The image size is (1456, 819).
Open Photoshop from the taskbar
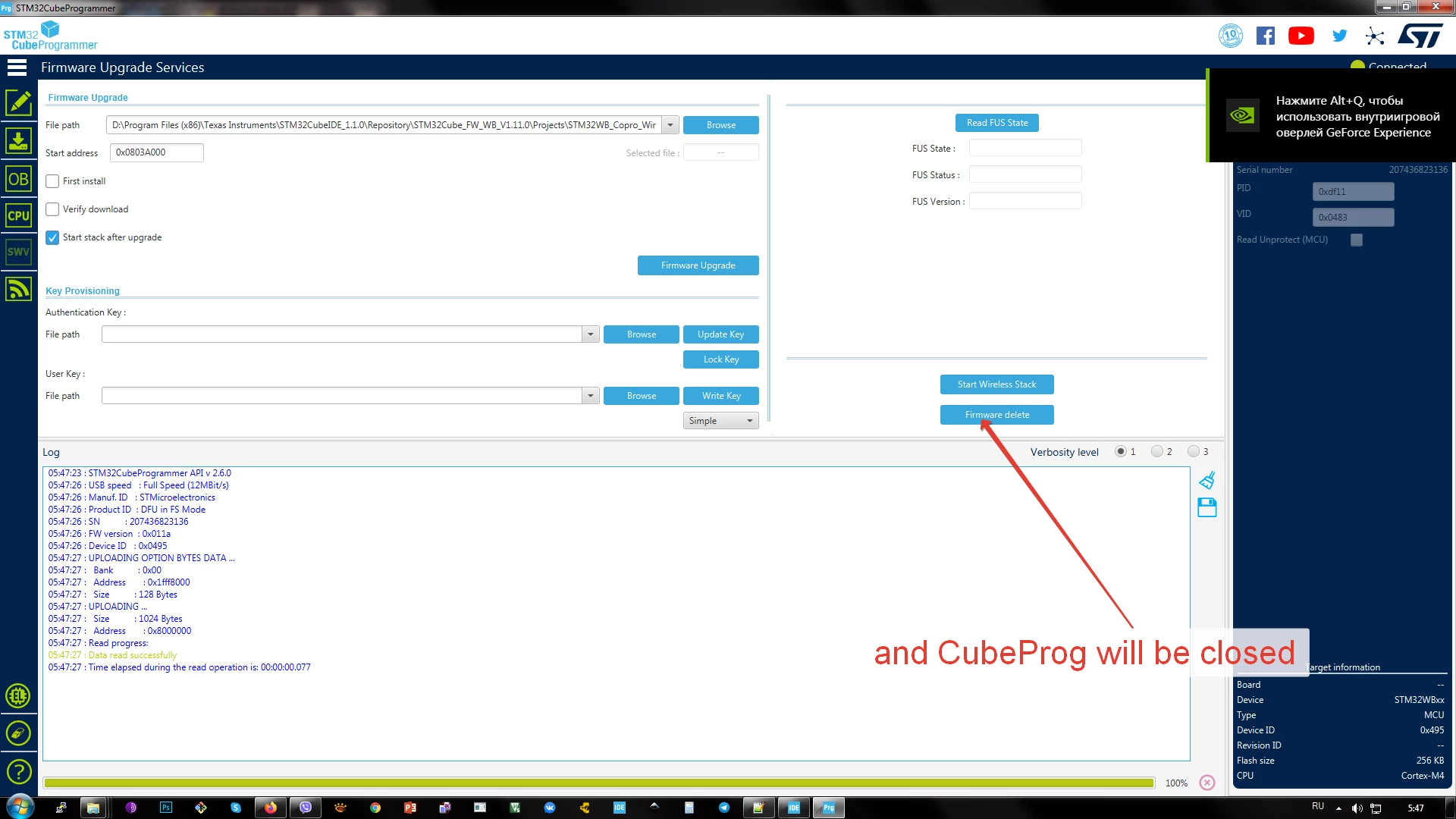(166, 808)
